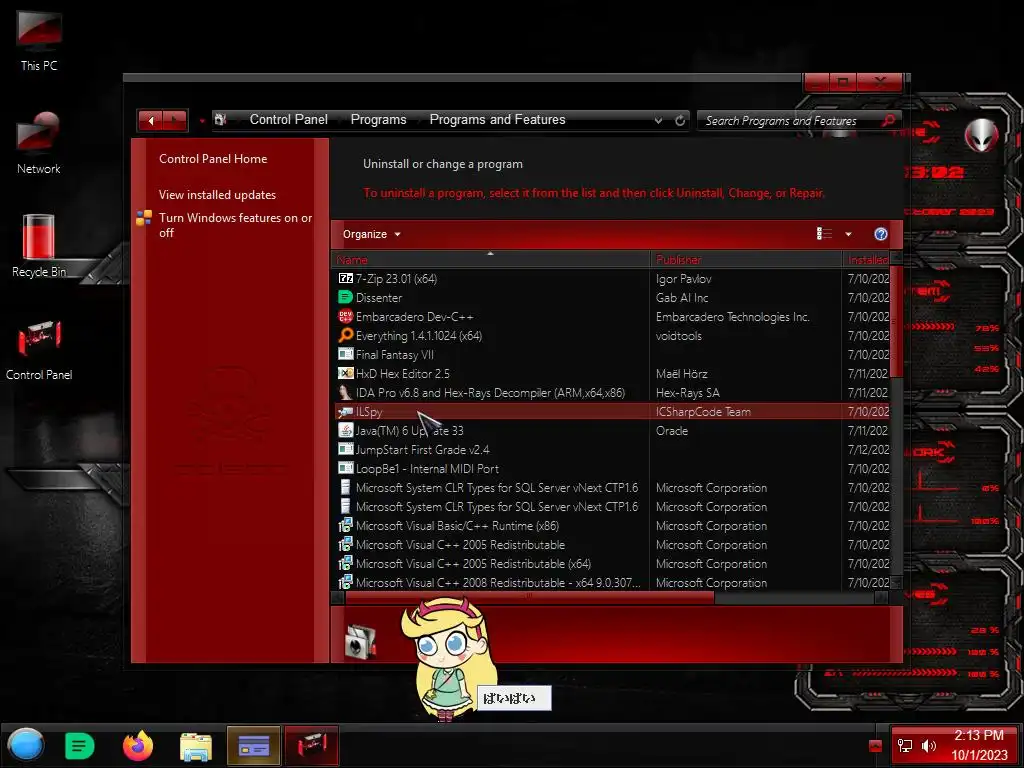Viewport: 1024px width, 768px height.
Task: Select the Dissenter program icon in list
Action: point(345,297)
